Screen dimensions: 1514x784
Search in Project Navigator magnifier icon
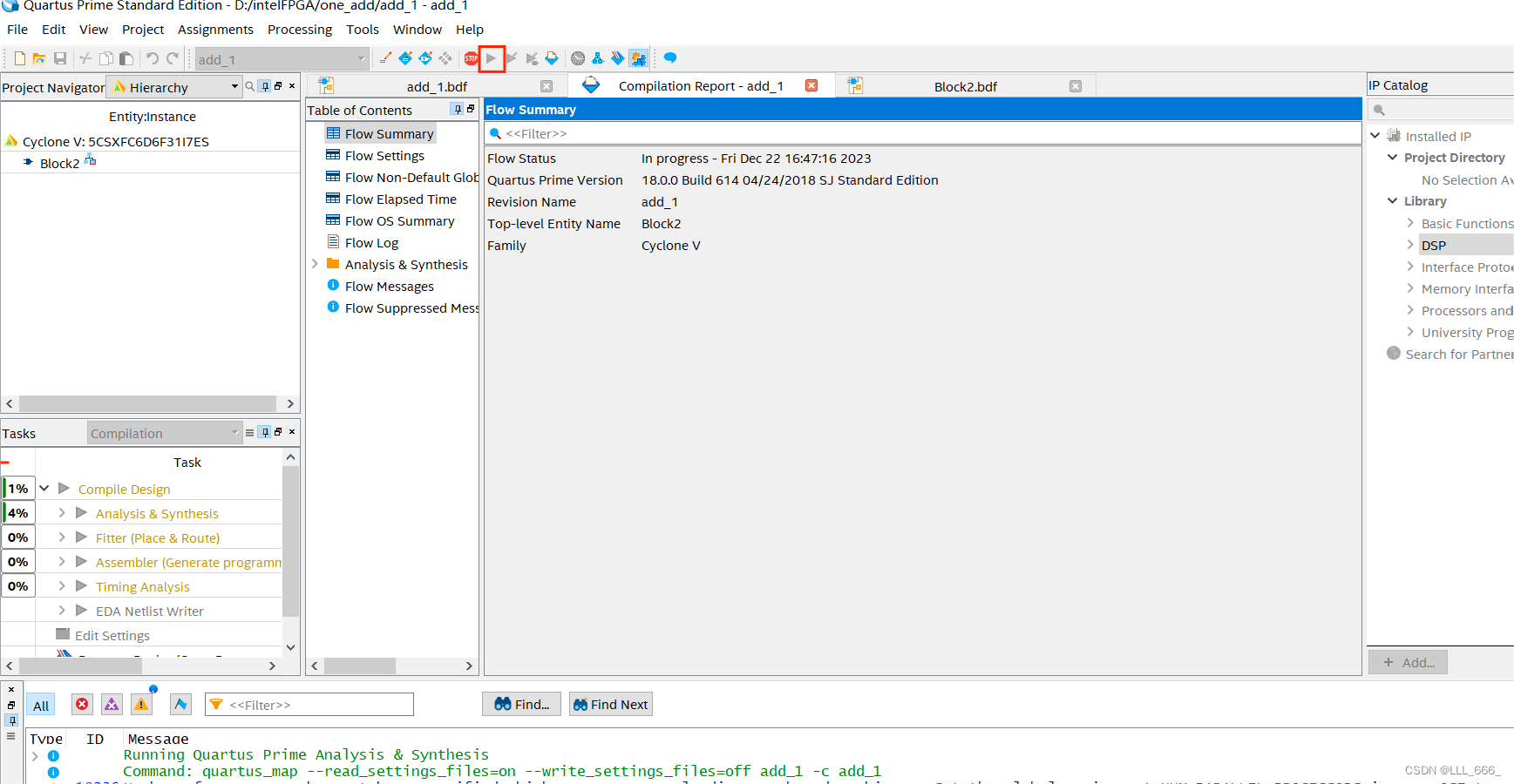[x=250, y=86]
